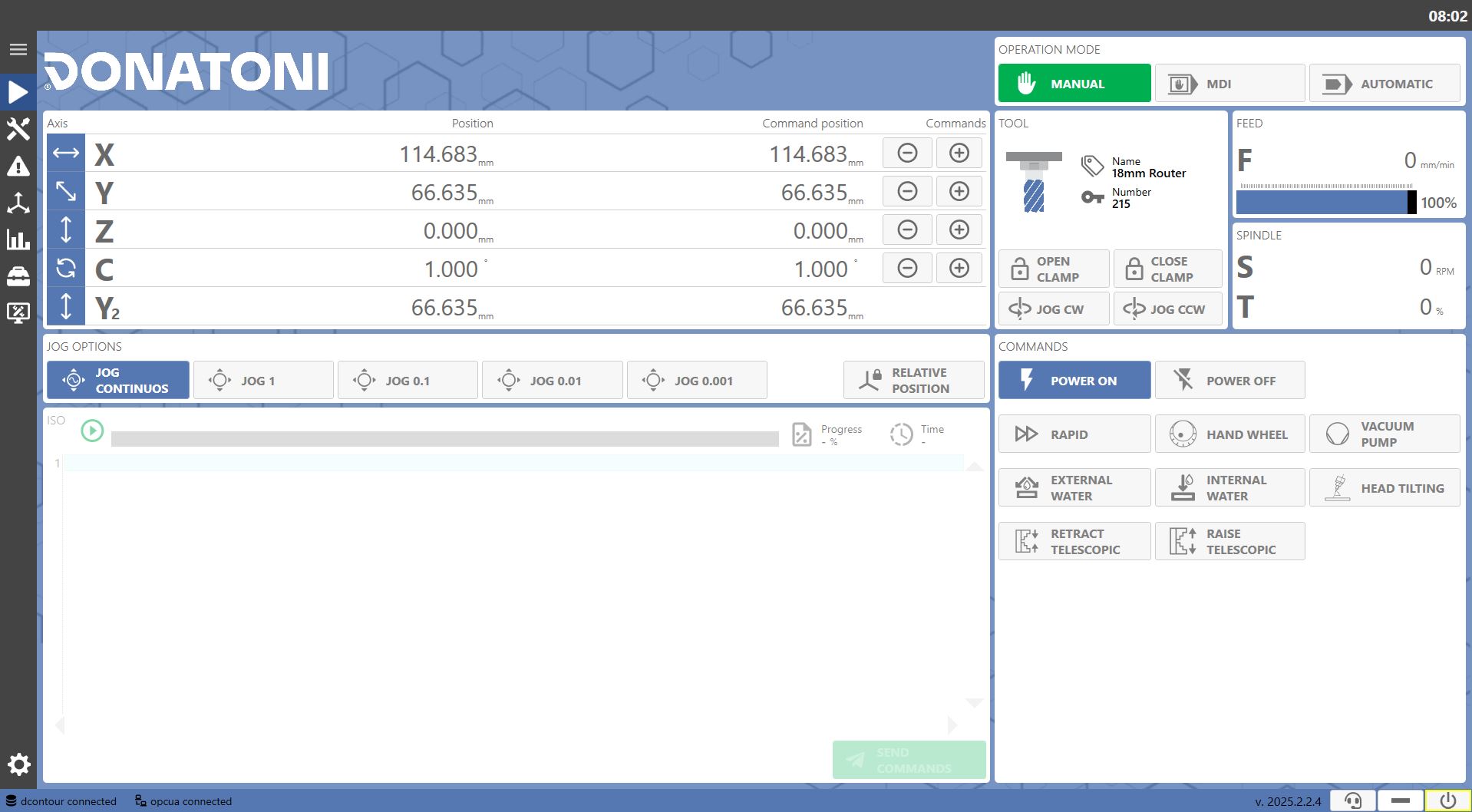Click the ISO play circle button
1472x812 pixels.
pos(92,431)
